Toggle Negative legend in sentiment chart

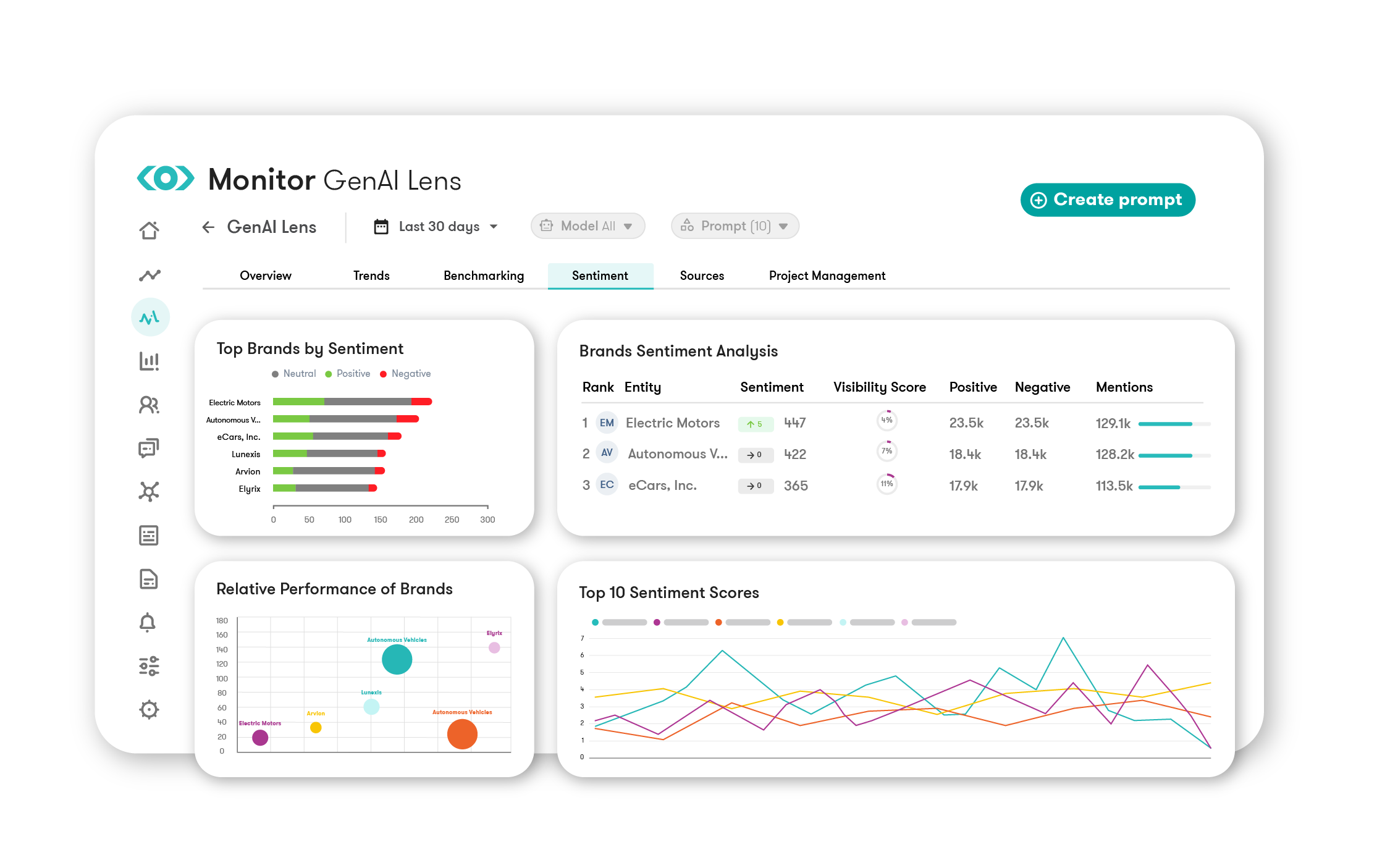pyautogui.click(x=405, y=374)
